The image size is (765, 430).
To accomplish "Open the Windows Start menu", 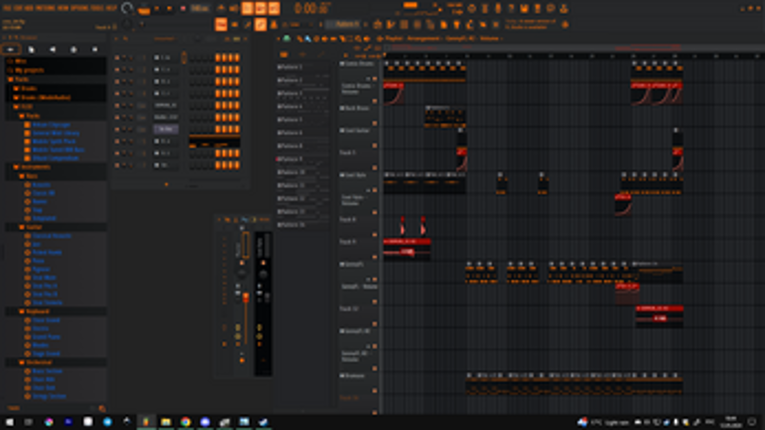I will pyautogui.click(x=9, y=422).
